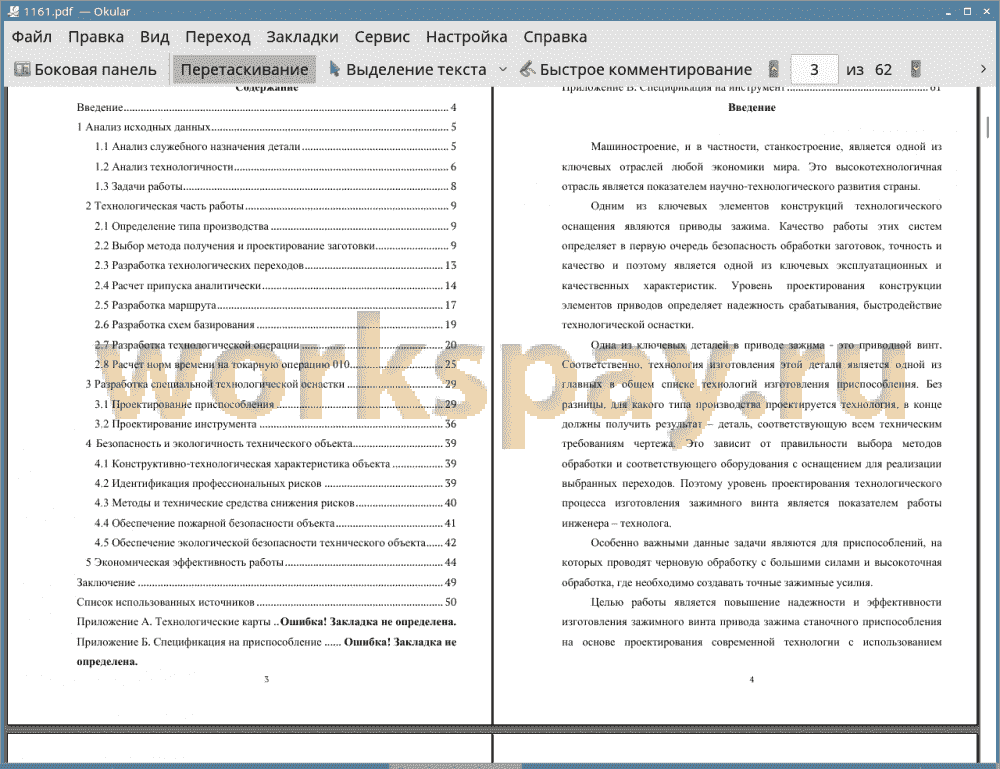This screenshot has height=769, width=1000.
Task: Click the page number input field
Action: pyautogui.click(x=814, y=70)
